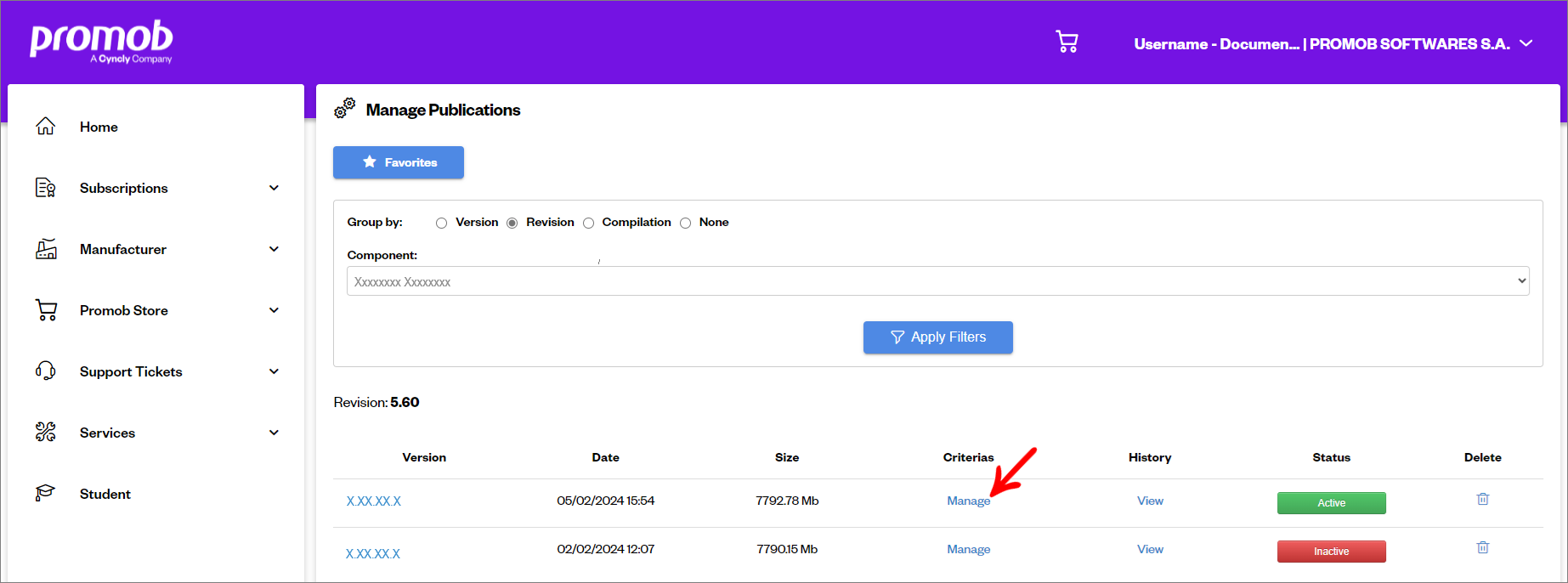Open Support Tickets in sidebar
The height and width of the screenshot is (583, 1568).
[x=131, y=371]
